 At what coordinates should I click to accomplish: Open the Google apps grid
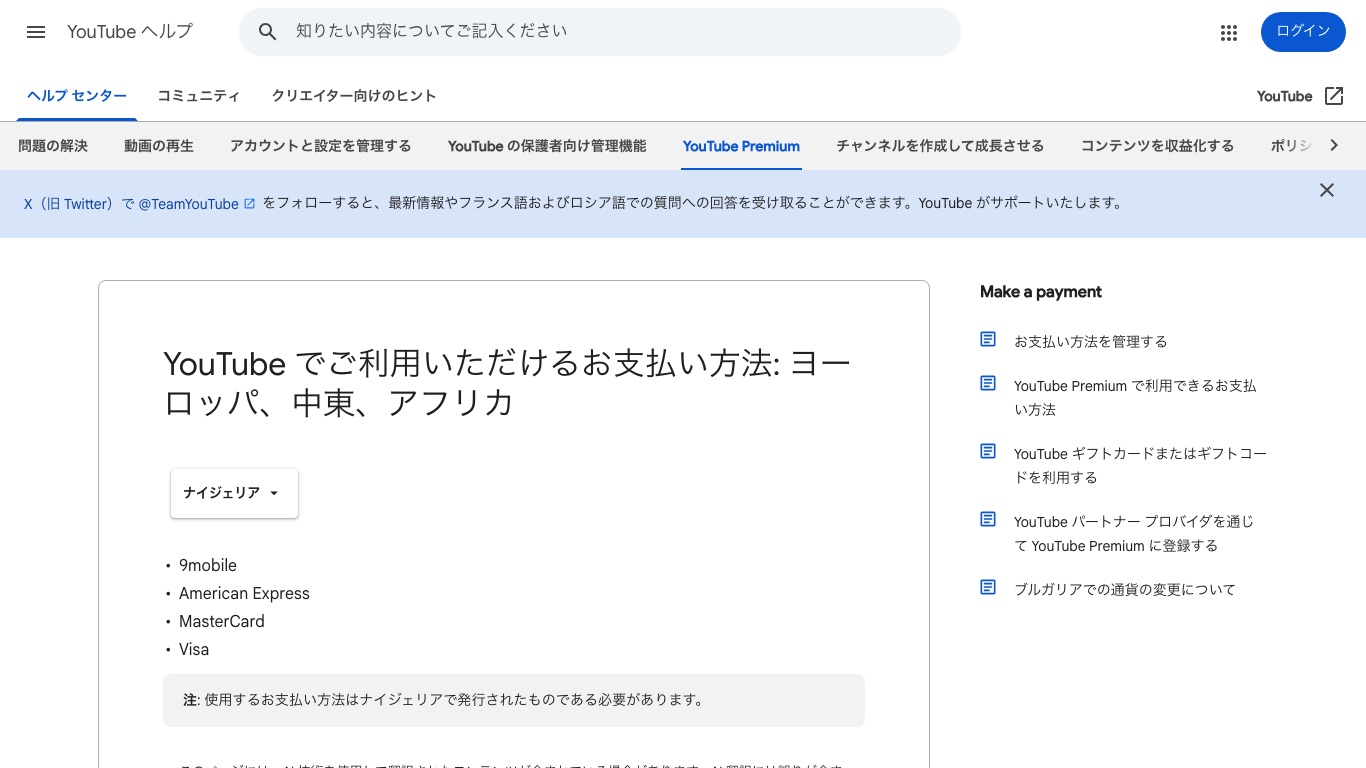click(x=1229, y=32)
